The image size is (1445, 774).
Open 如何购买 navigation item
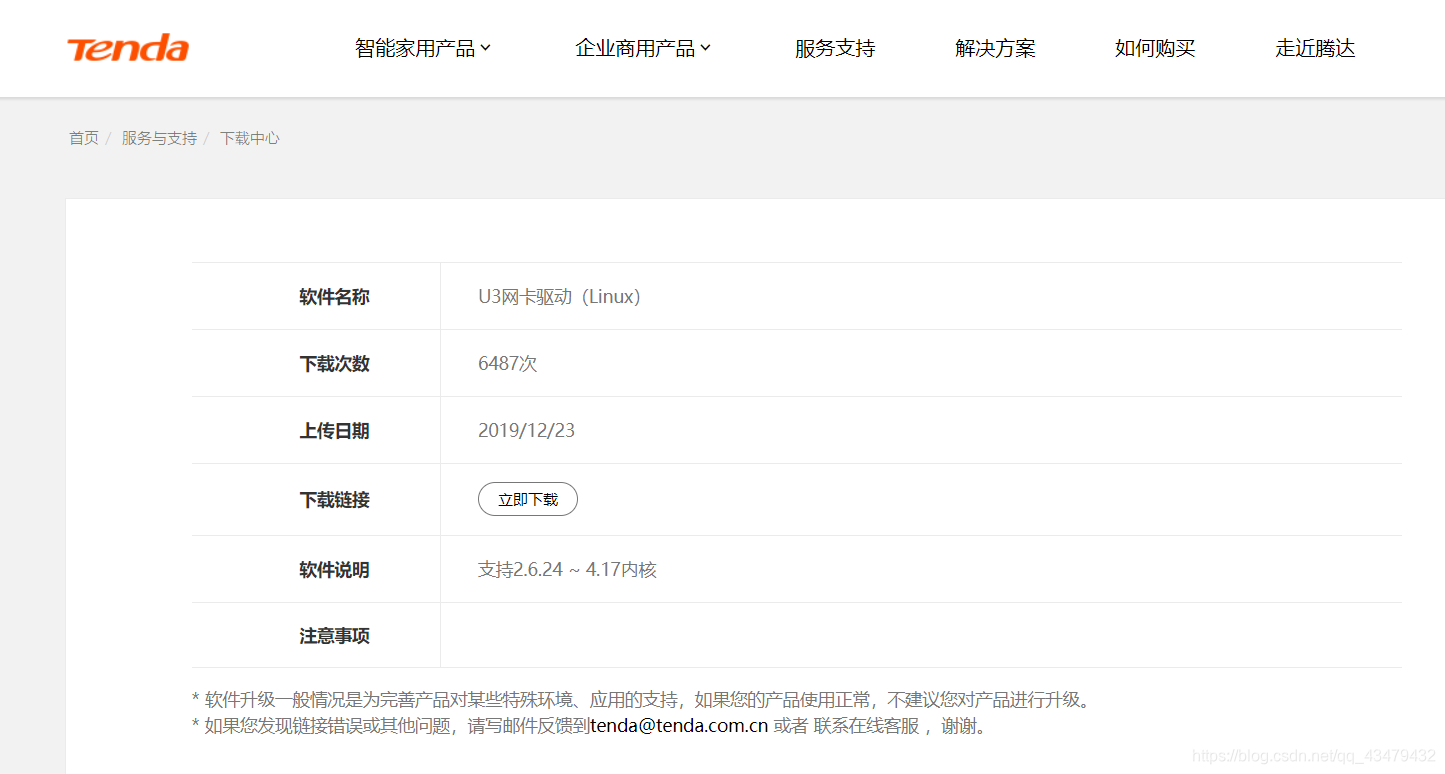pyautogui.click(x=1155, y=48)
